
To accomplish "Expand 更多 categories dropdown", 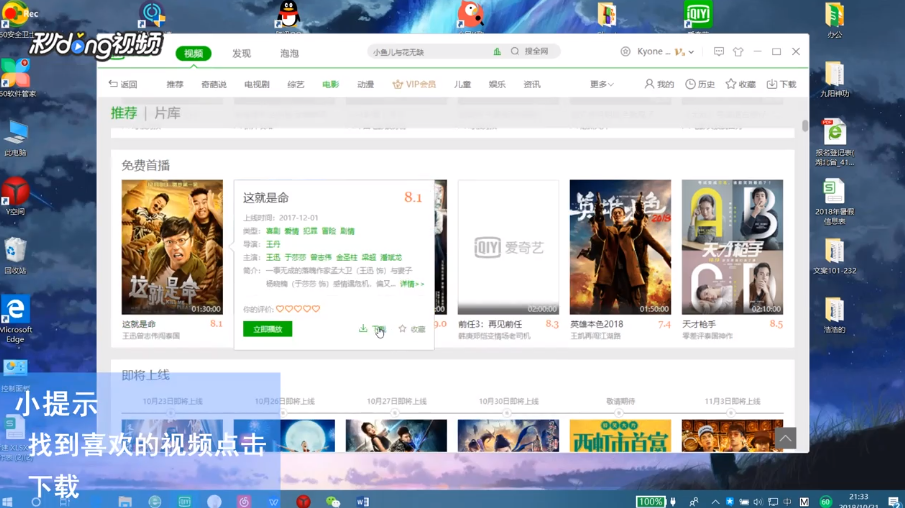I will [x=601, y=84].
